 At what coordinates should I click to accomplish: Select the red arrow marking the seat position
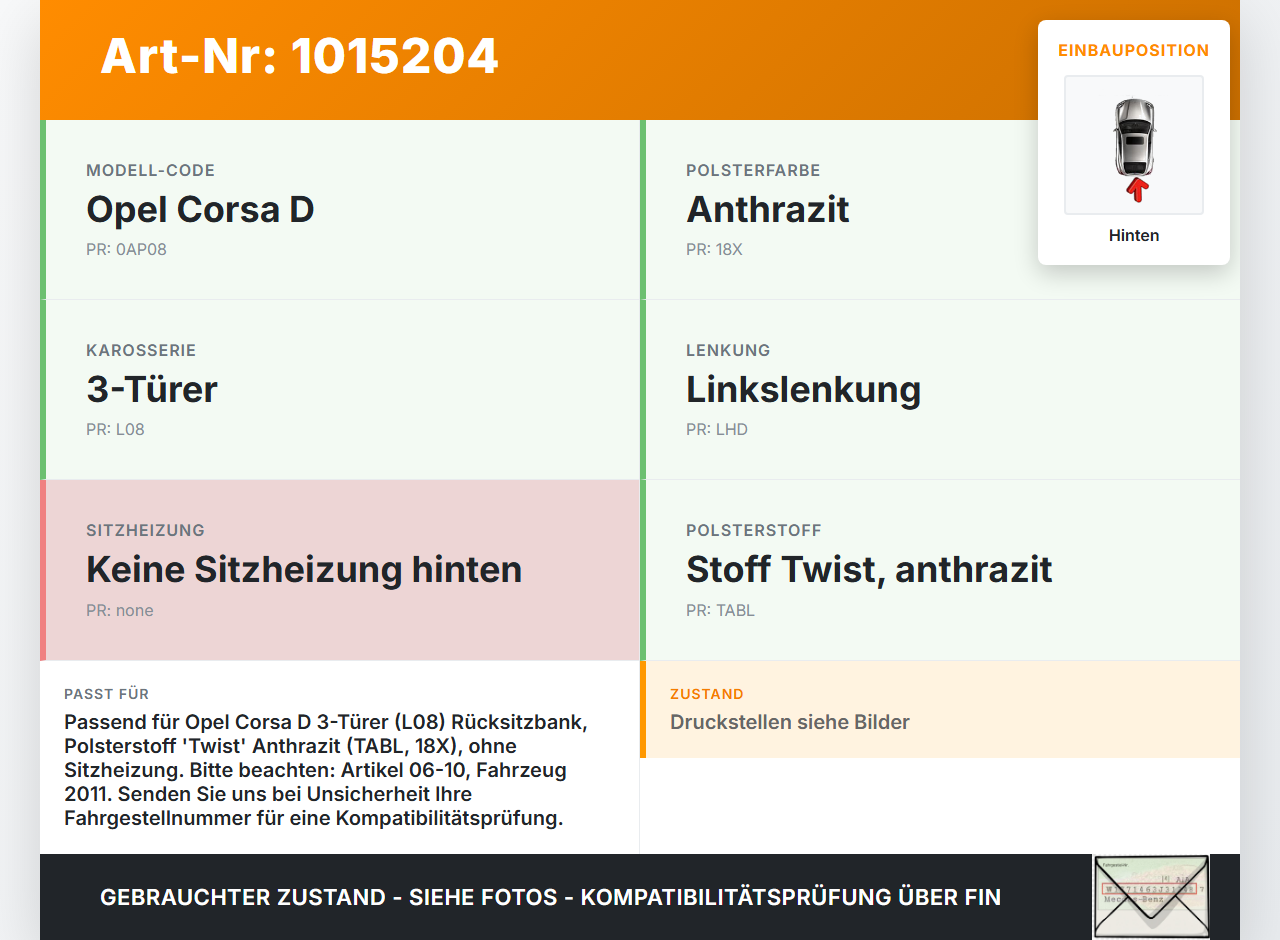coord(1134,190)
